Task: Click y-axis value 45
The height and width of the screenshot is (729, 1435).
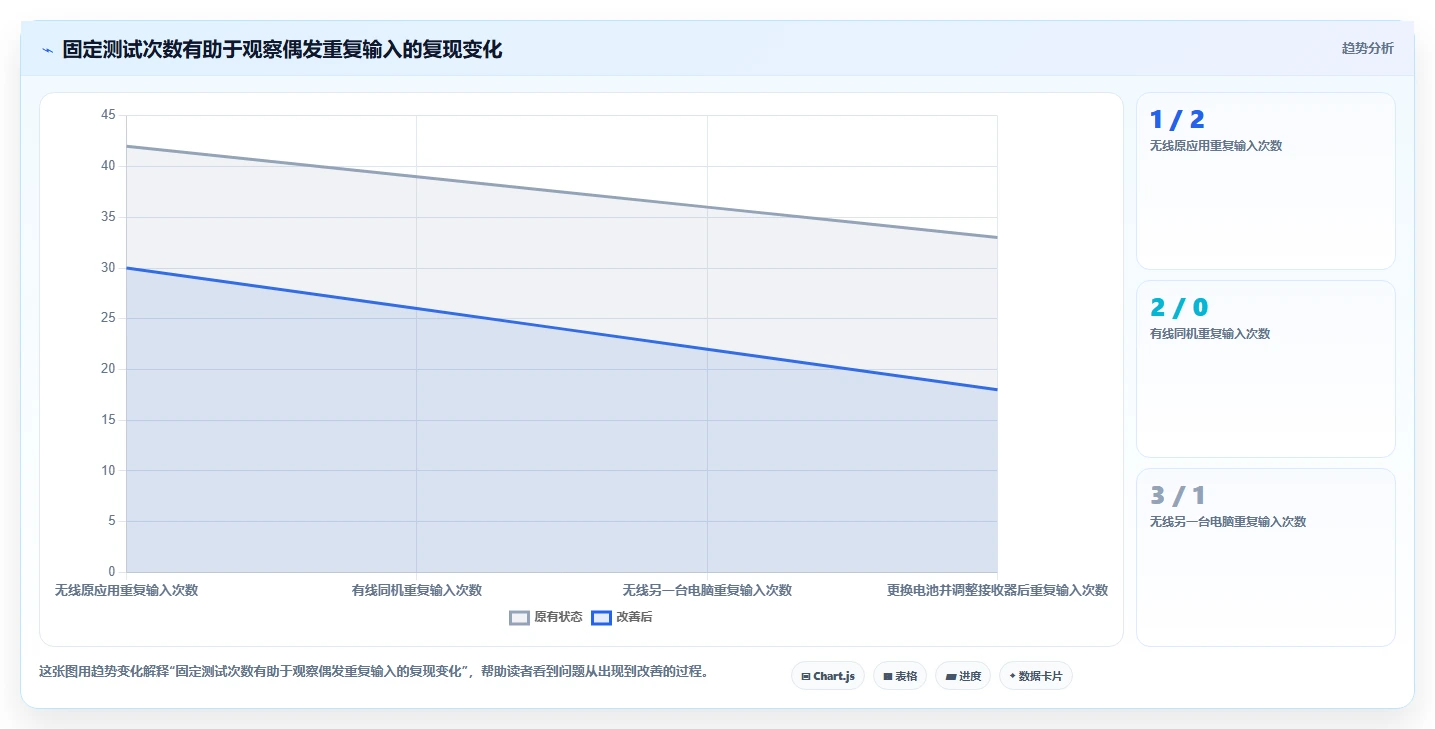Action: pyautogui.click(x=108, y=115)
